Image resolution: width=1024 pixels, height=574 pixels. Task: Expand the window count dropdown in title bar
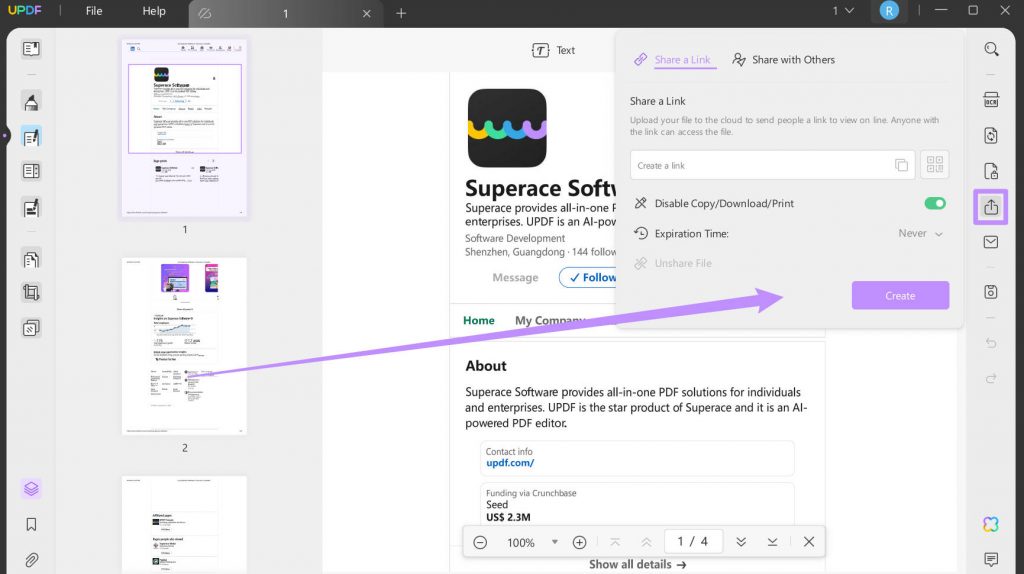click(842, 11)
